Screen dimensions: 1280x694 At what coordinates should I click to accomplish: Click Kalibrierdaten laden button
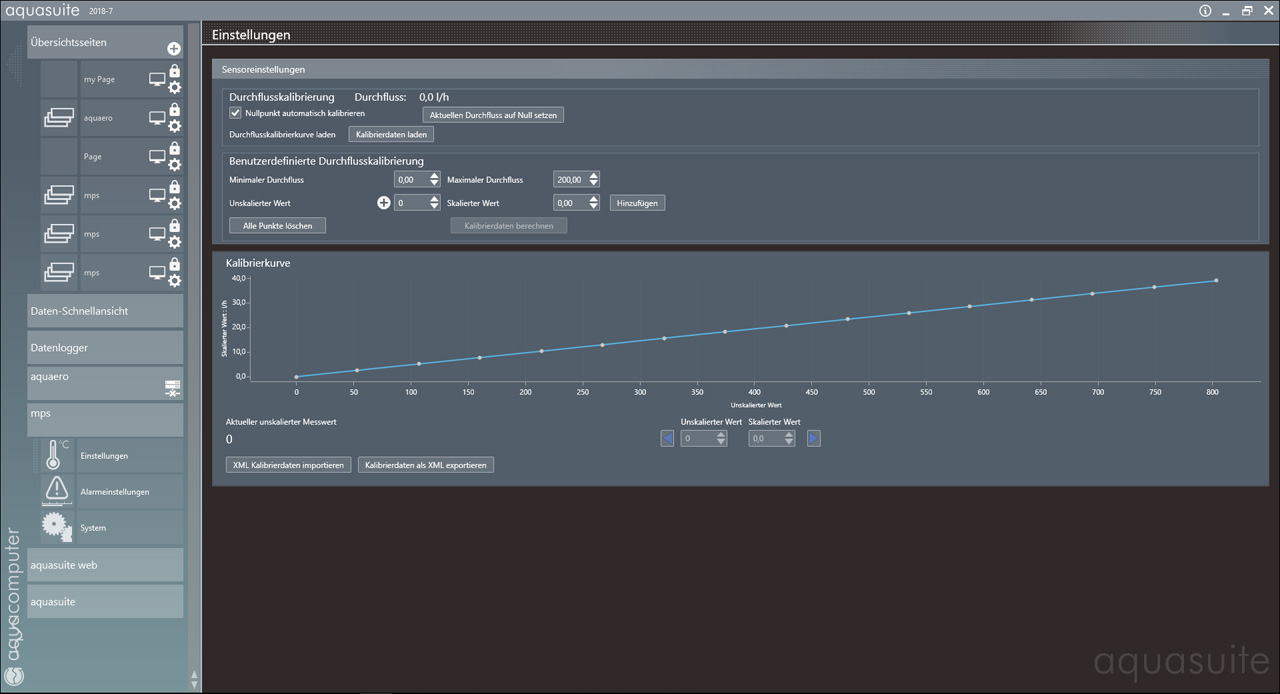[391, 134]
